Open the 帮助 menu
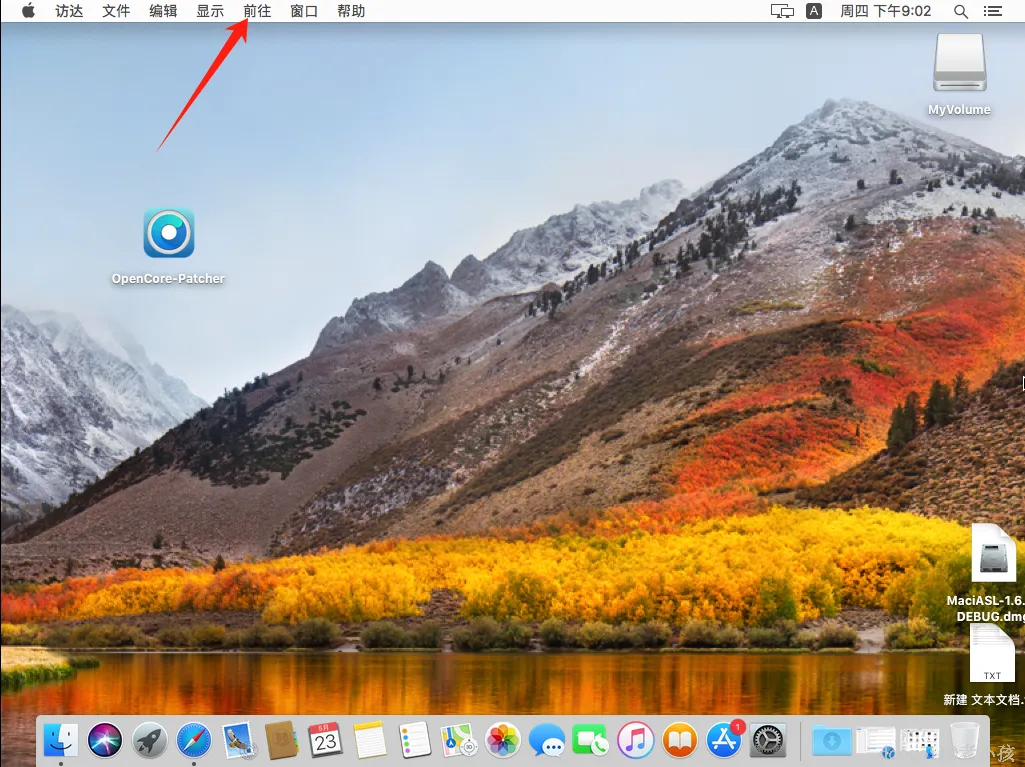 (x=351, y=11)
